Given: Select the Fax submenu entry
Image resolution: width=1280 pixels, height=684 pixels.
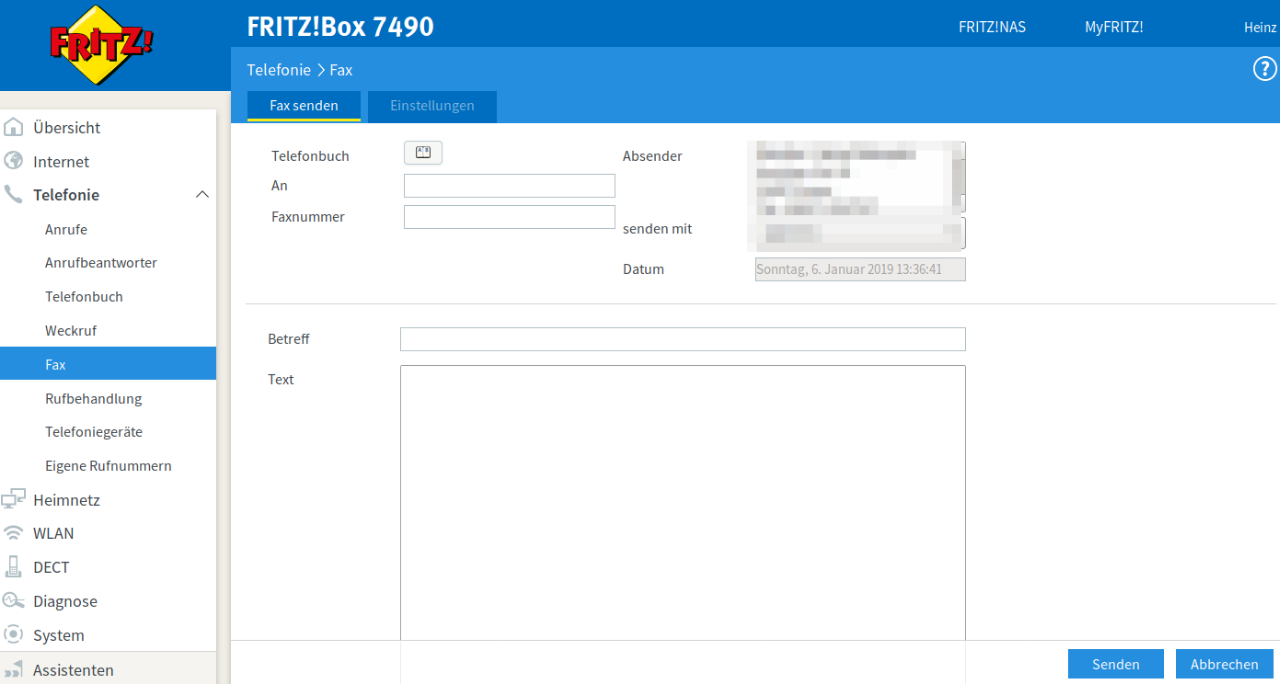Looking at the screenshot, I should (108, 364).
